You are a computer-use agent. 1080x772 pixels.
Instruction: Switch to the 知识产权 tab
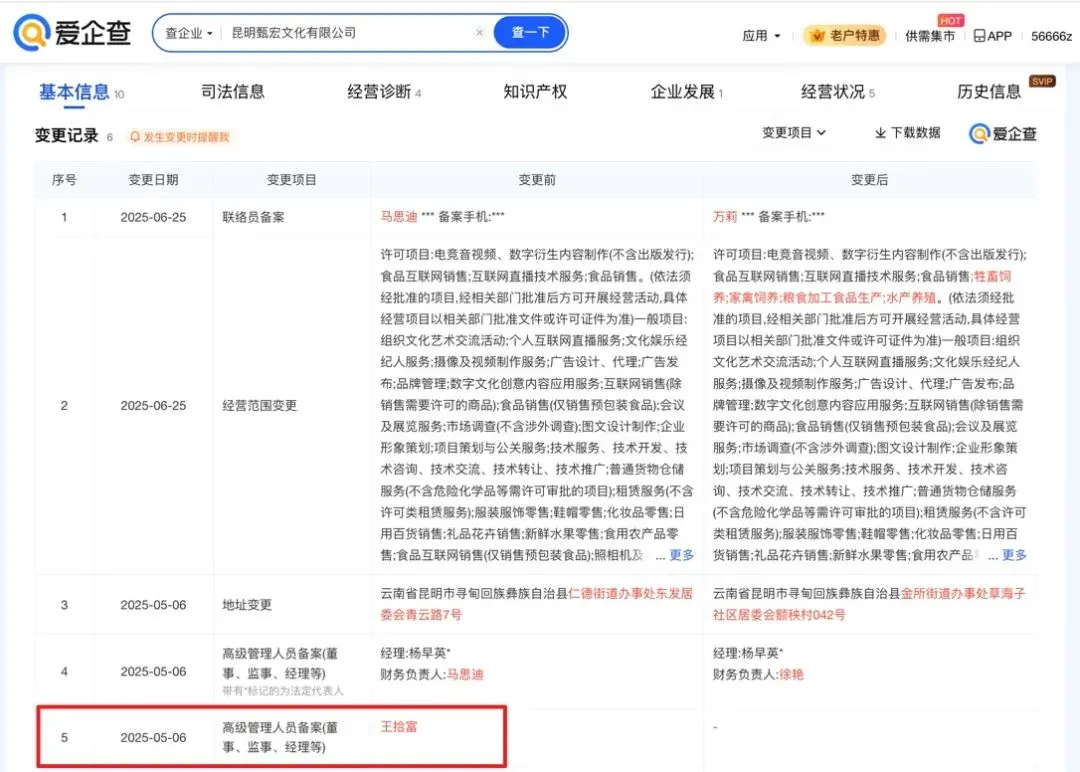[535, 92]
